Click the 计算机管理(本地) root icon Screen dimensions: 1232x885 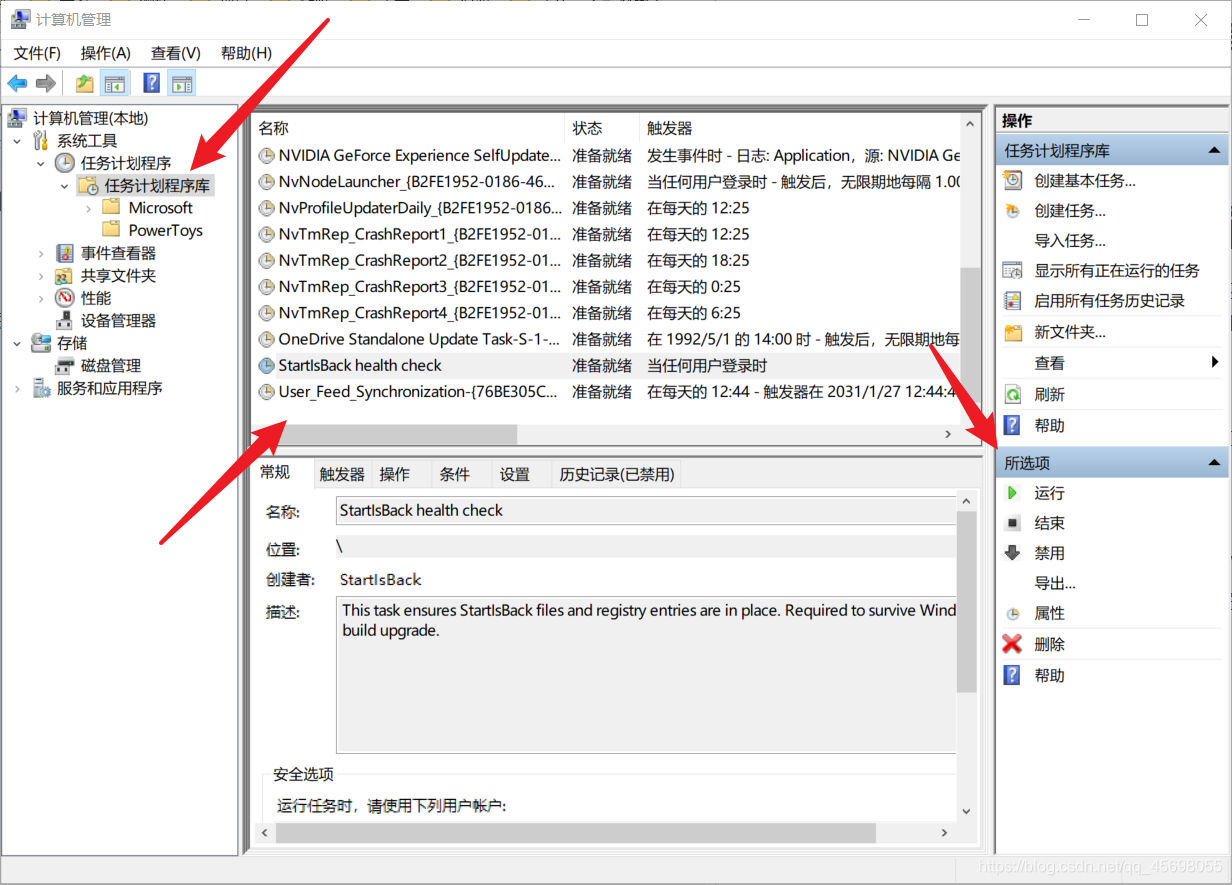click(17, 118)
